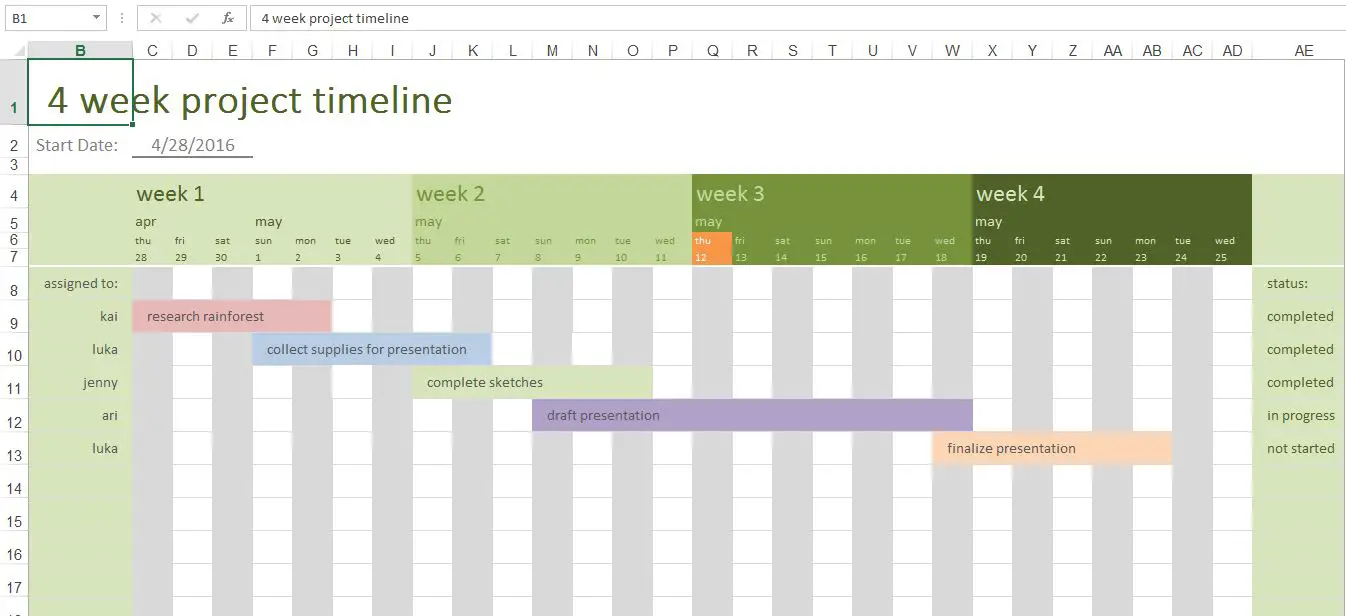1346x616 pixels.
Task: Click the 'week 4' header cell
Action: [1010, 193]
